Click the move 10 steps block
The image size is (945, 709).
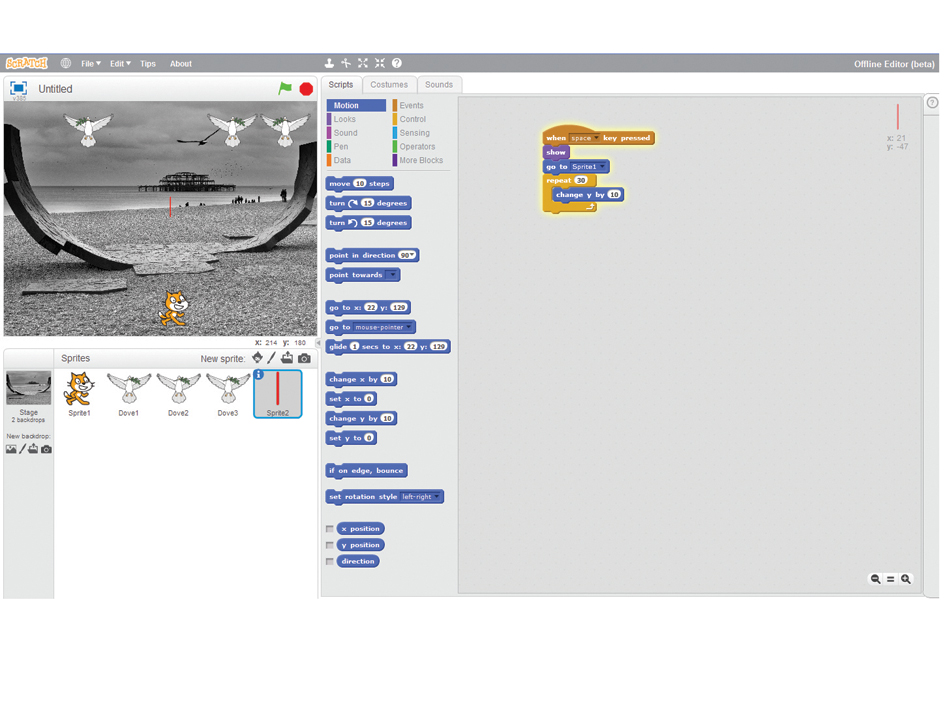[360, 183]
